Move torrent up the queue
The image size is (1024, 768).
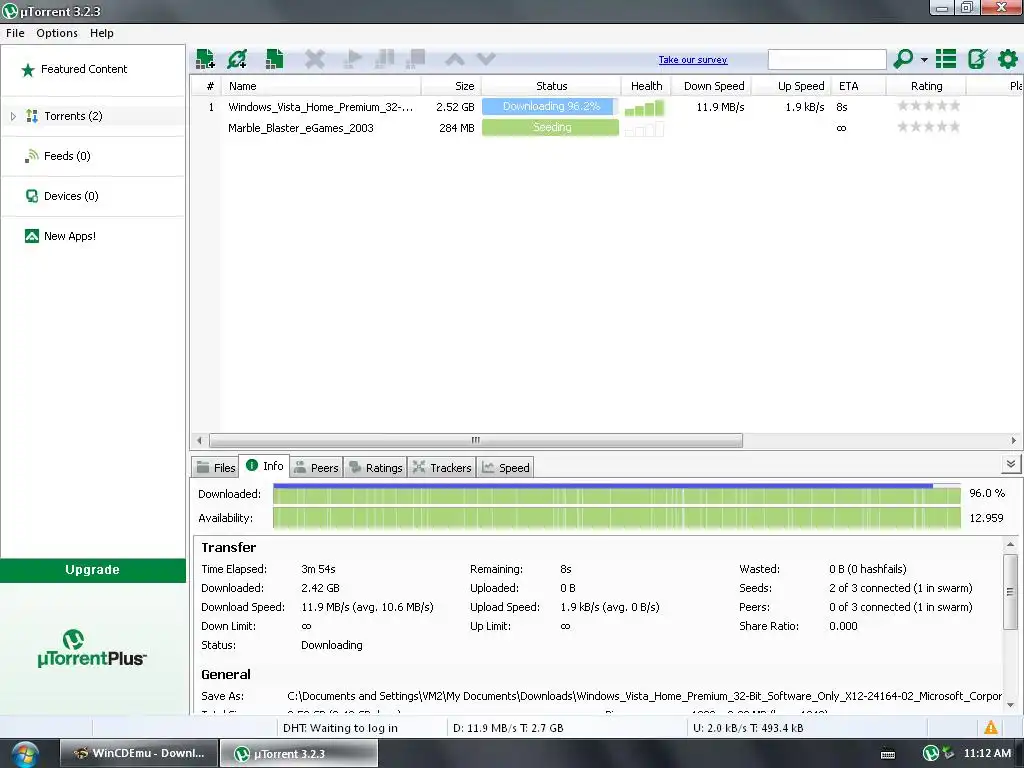pyautogui.click(x=455, y=59)
